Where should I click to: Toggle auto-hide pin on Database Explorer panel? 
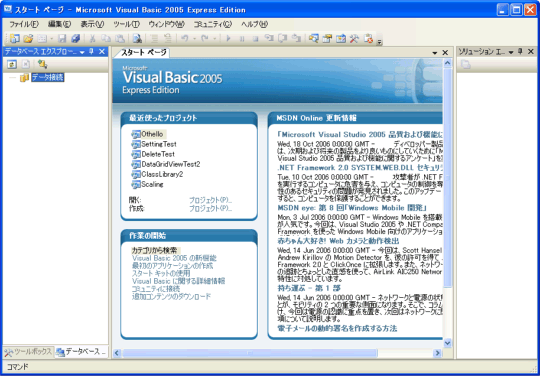[x=91, y=52]
